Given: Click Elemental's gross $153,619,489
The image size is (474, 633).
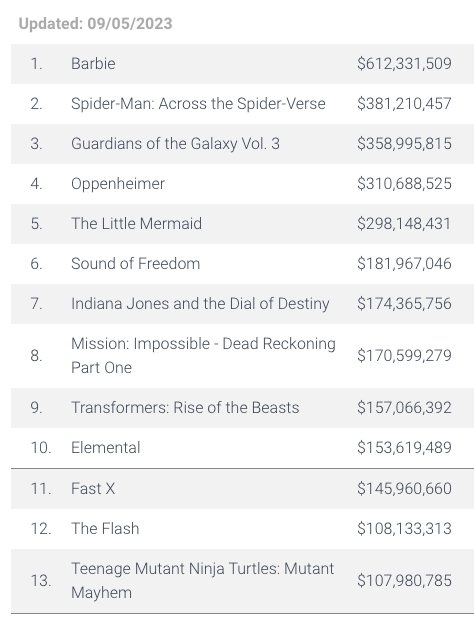Looking at the screenshot, I should pyautogui.click(x=404, y=448).
